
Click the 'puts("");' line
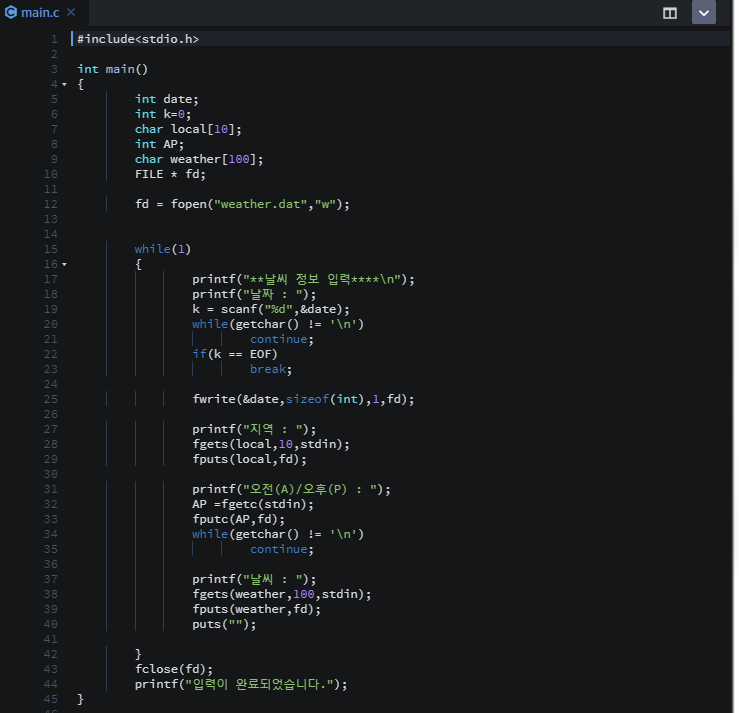(224, 624)
